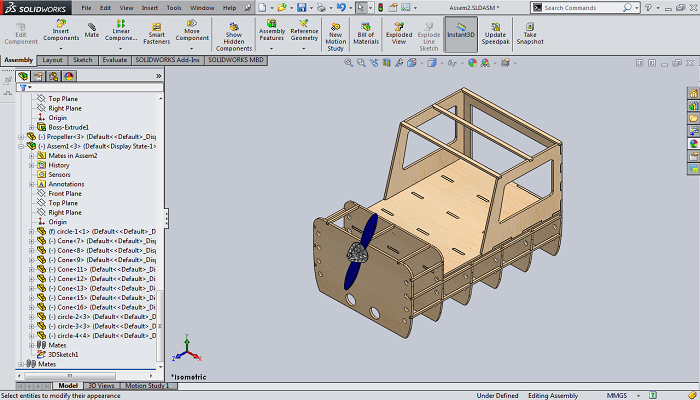Select the Mate tool

point(92,30)
